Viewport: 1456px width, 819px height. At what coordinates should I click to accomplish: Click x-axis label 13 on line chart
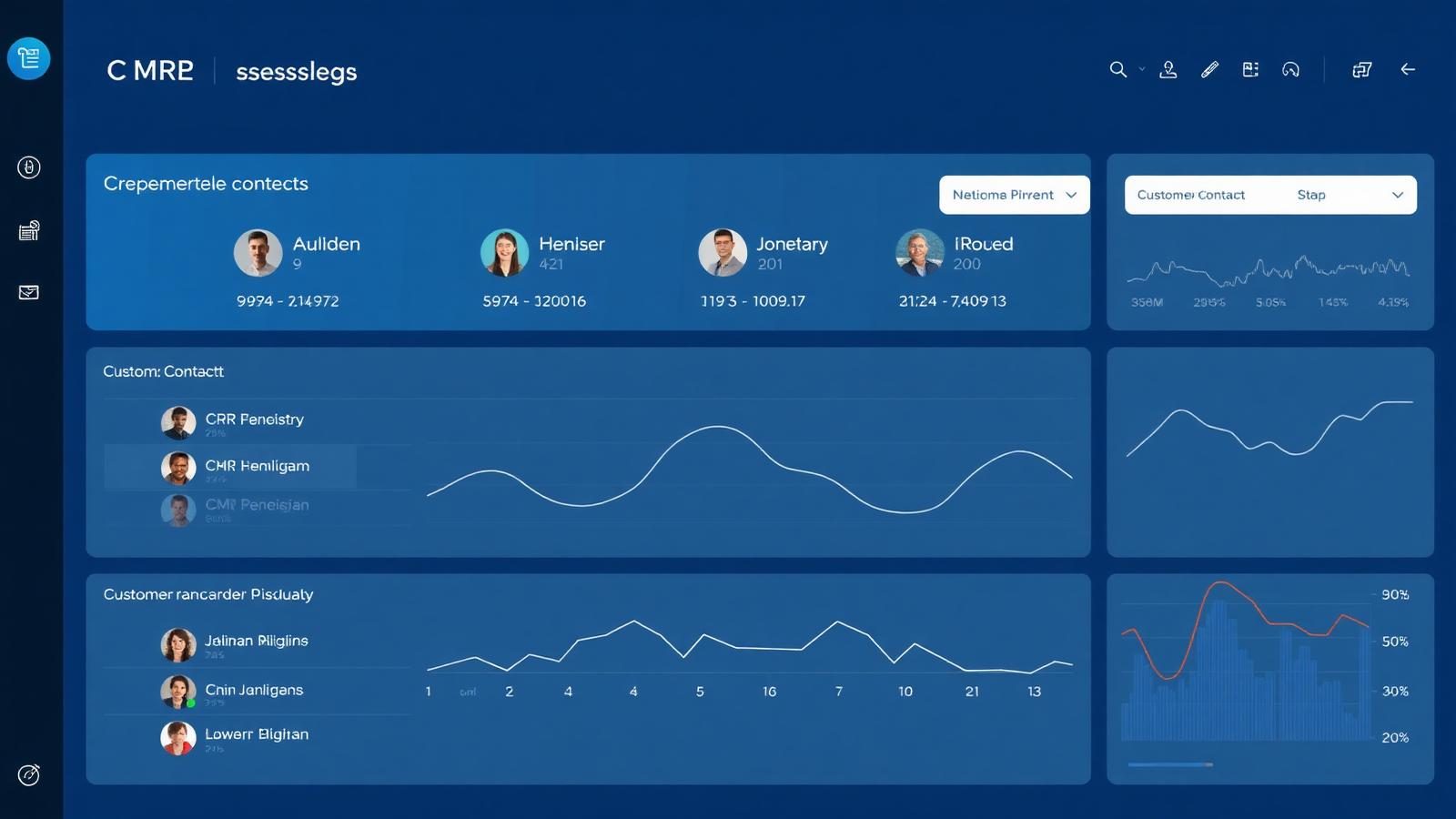(1034, 692)
